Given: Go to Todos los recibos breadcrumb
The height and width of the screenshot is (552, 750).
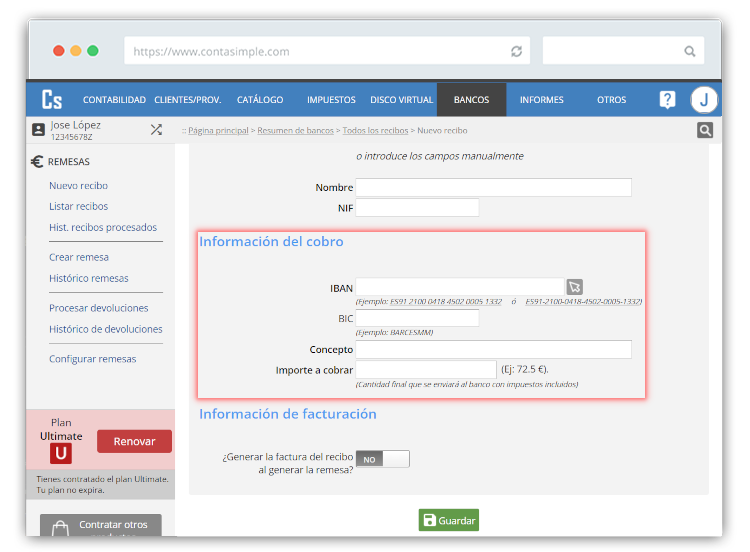Looking at the screenshot, I should click(x=375, y=131).
